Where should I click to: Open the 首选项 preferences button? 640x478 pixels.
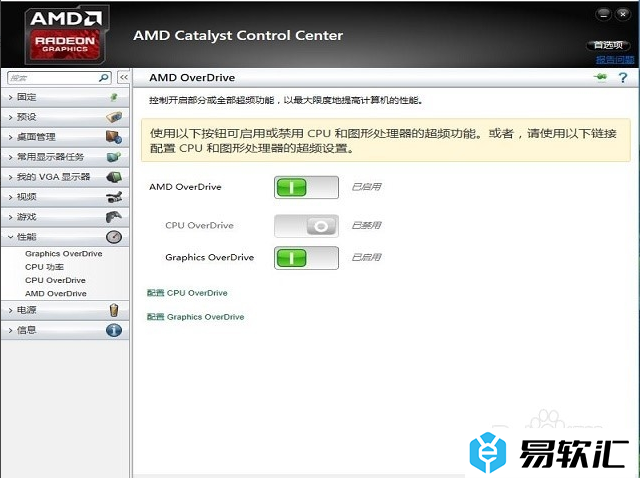(x=608, y=45)
